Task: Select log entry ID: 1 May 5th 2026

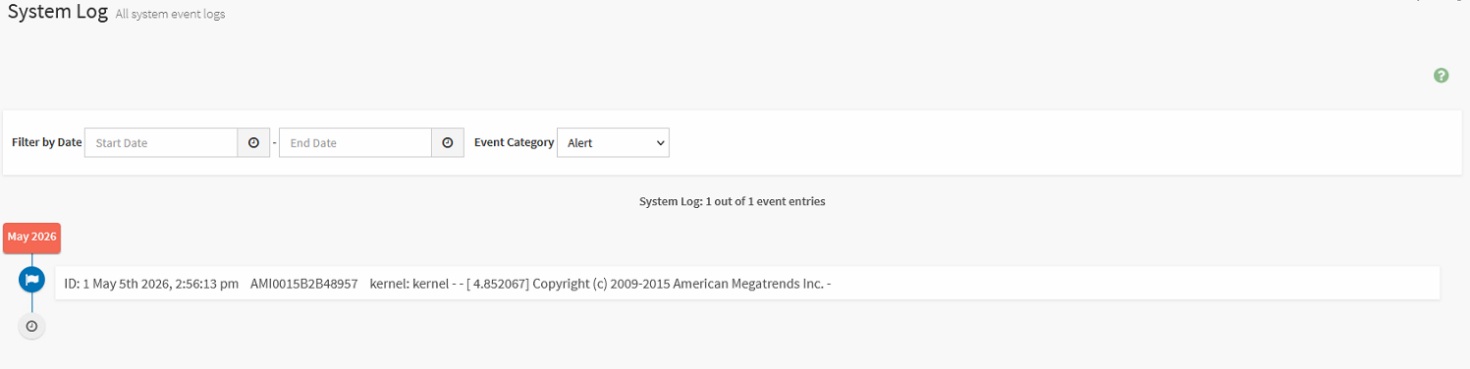Action: coord(747,283)
